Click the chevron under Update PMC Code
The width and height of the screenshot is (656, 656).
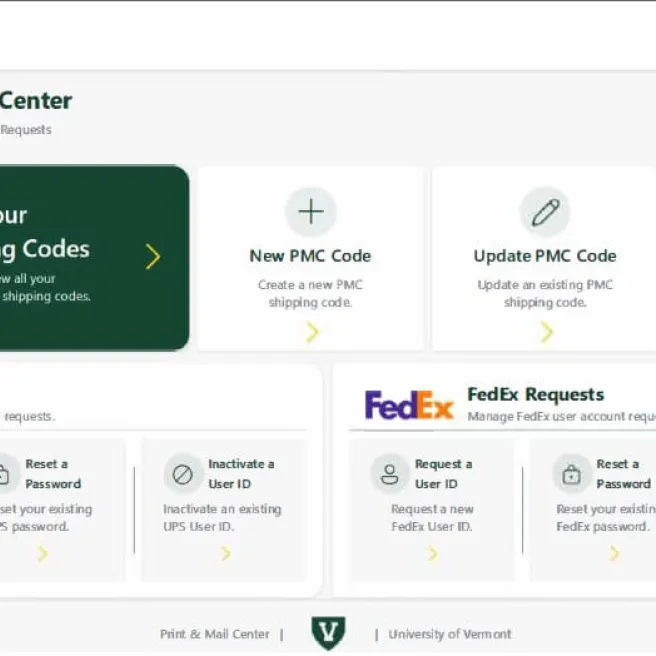[x=546, y=332]
